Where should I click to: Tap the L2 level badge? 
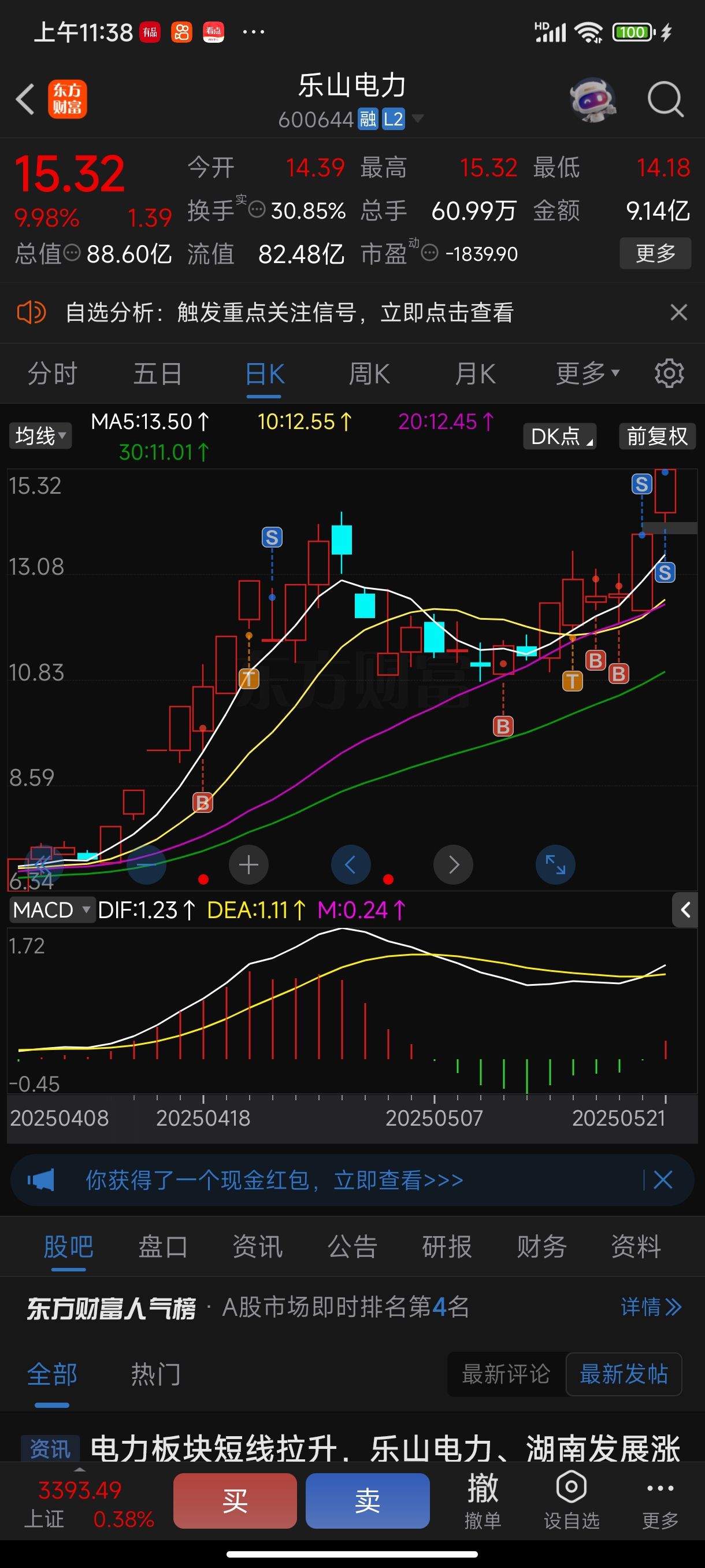point(393,119)
